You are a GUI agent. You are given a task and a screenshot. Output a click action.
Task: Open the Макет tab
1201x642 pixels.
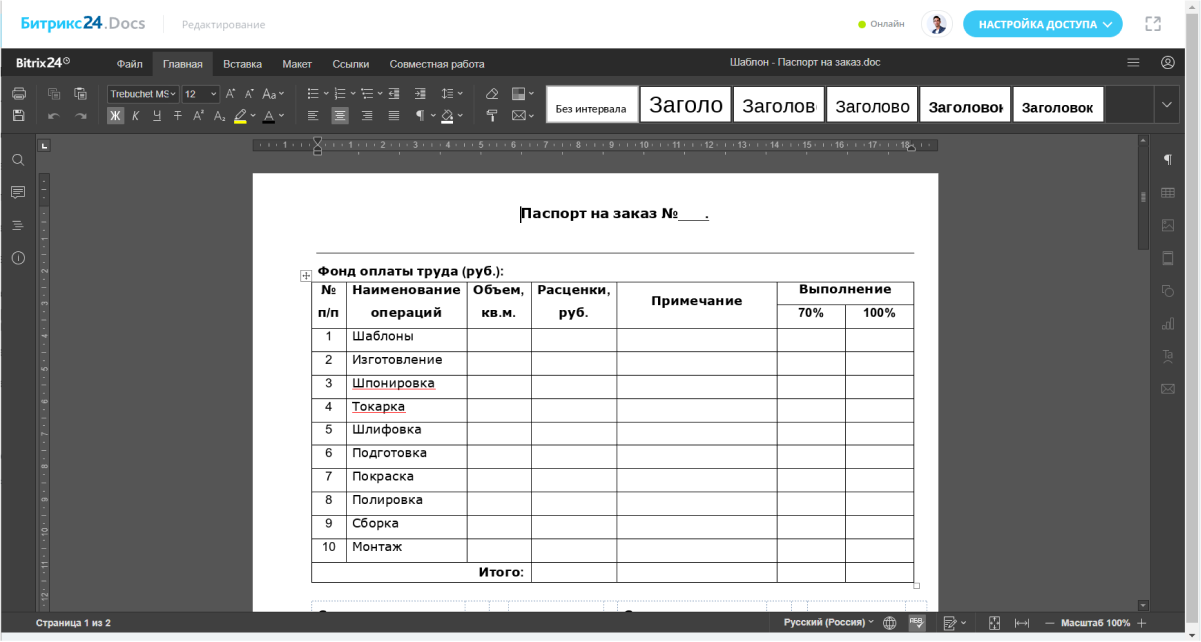click(x=297, y=64)
